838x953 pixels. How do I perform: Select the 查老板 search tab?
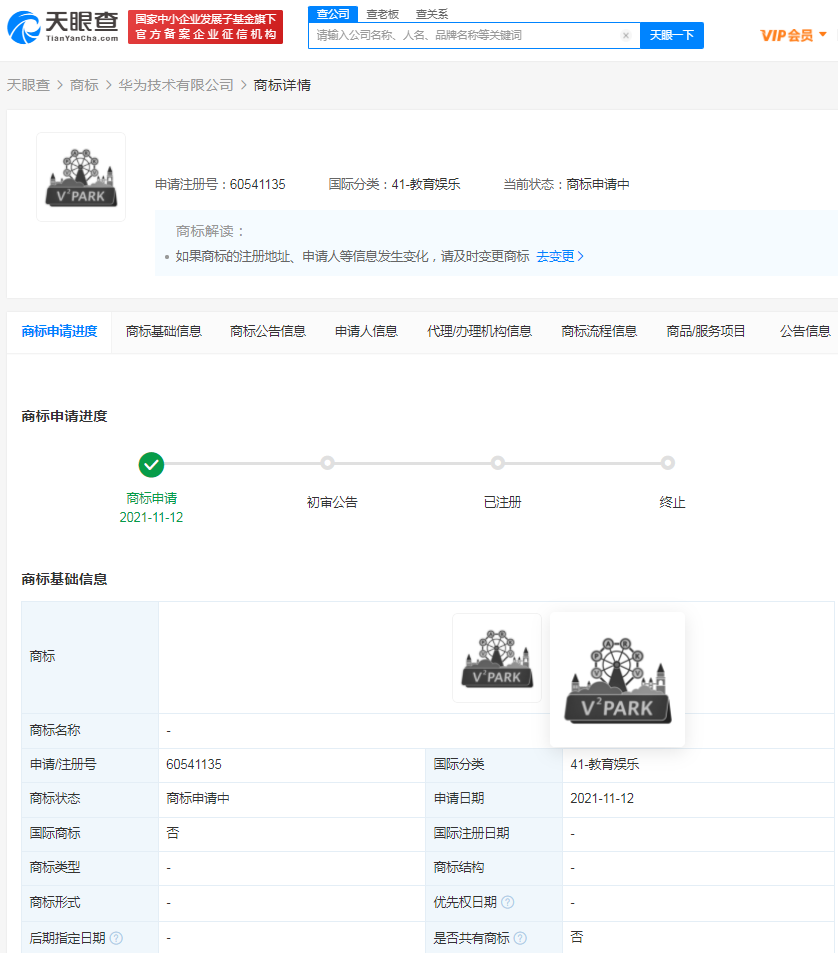pyautogui.click(x=382, y=14)
